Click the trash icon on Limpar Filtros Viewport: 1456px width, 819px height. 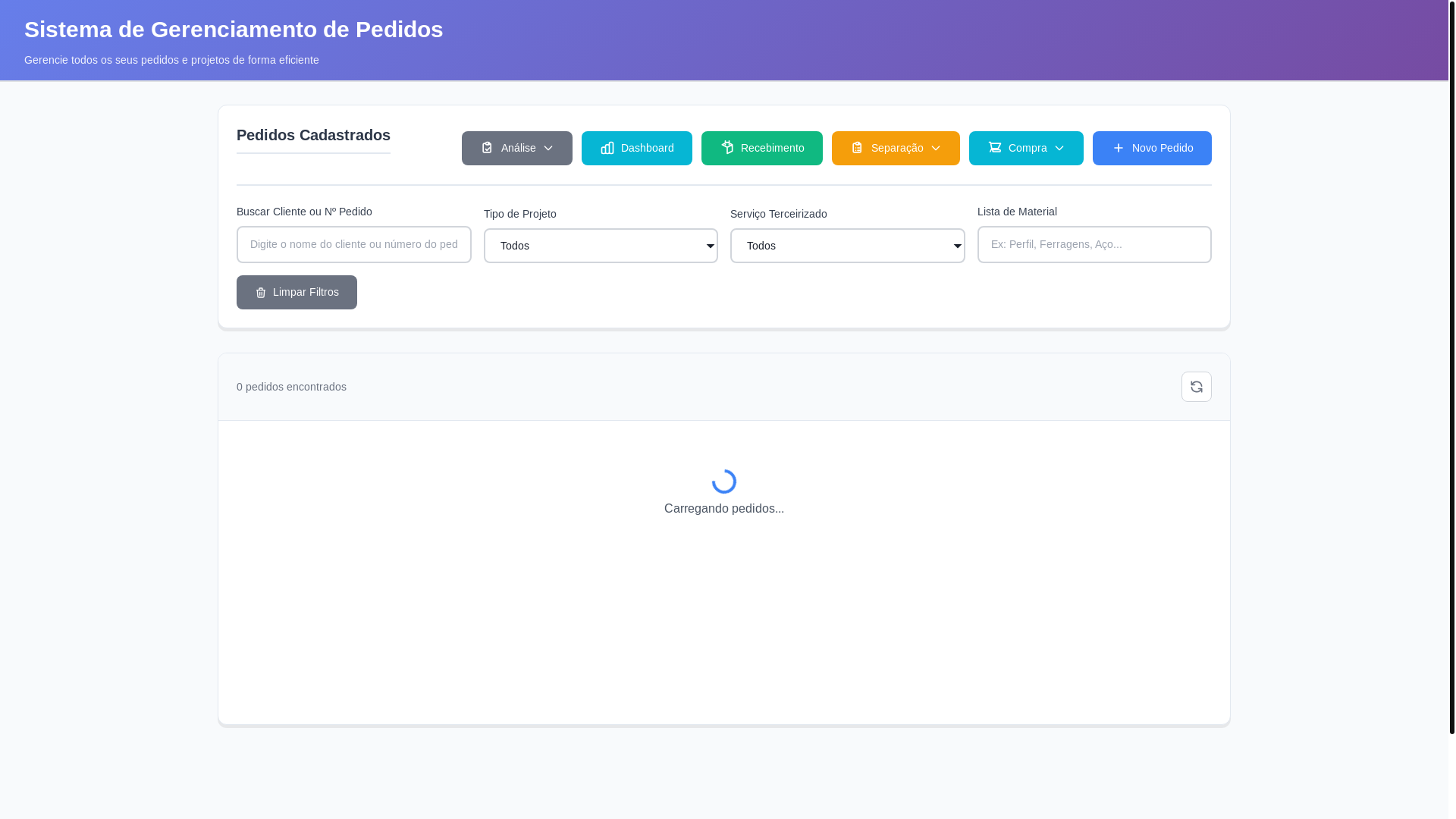[261, 293]
